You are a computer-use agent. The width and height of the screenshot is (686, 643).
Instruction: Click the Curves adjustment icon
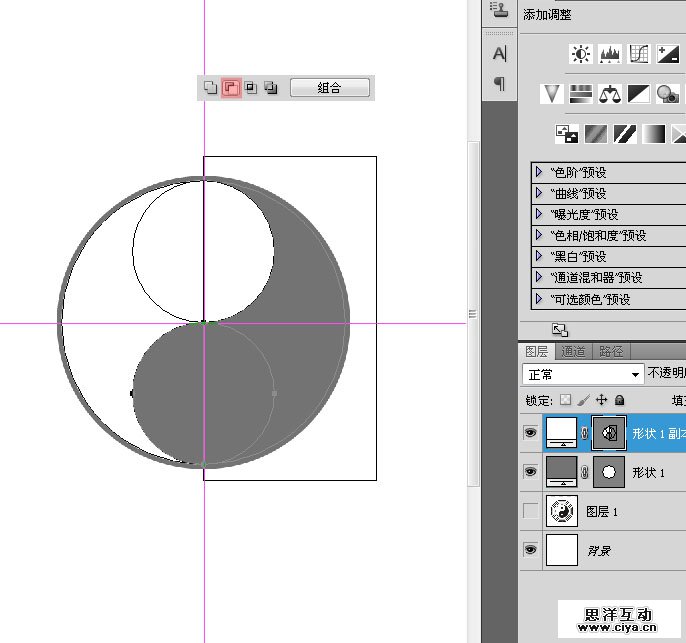(x=640, y=54)
